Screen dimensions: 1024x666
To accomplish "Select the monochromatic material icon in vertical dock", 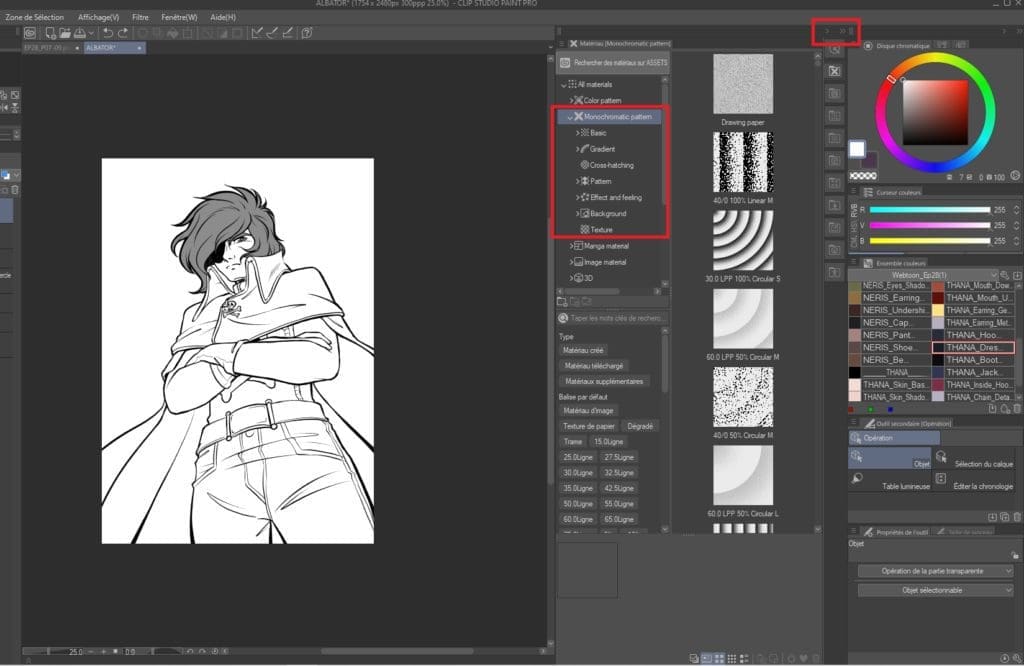I will tap(835, 71).
